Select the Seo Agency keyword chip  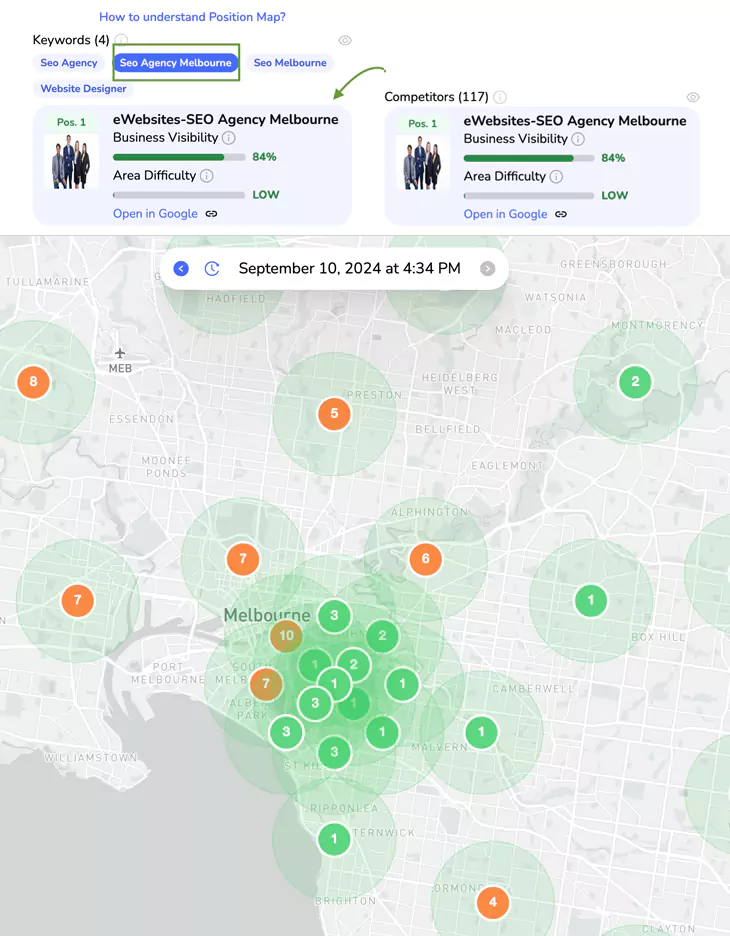tap(69, 63)
